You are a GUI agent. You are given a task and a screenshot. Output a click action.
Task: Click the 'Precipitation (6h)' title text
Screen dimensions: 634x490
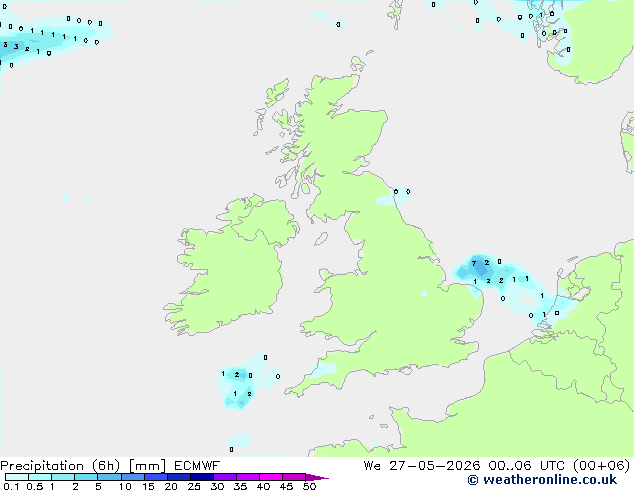tap(60, 466)
